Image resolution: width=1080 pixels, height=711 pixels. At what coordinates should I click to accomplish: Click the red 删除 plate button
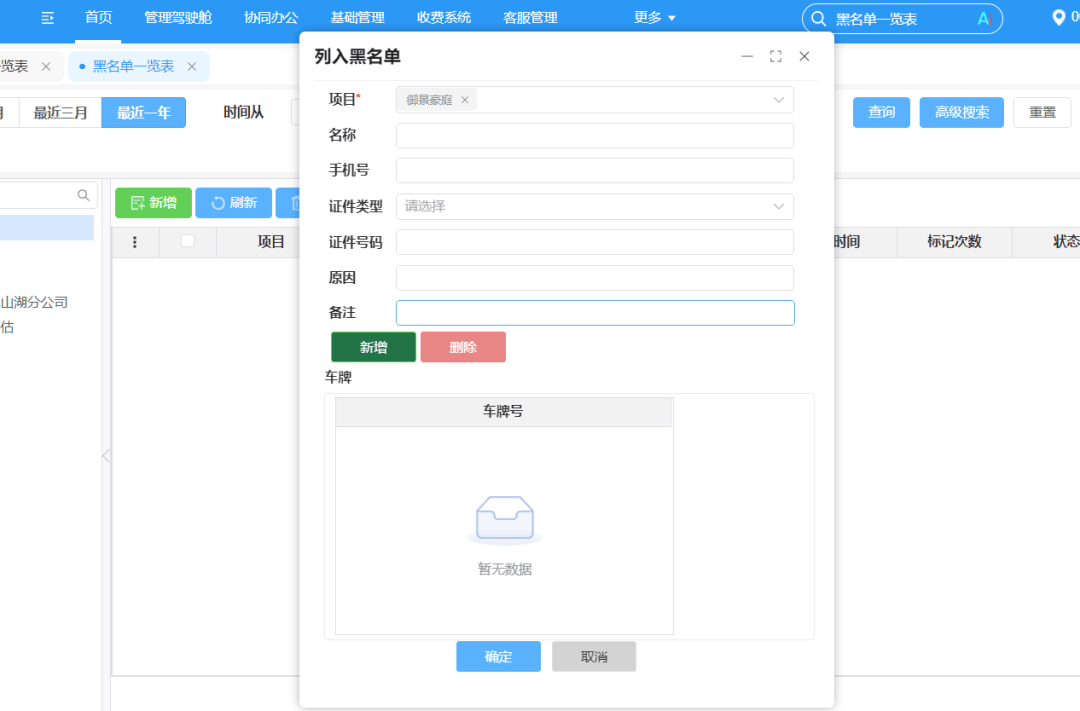coord(463,347)
